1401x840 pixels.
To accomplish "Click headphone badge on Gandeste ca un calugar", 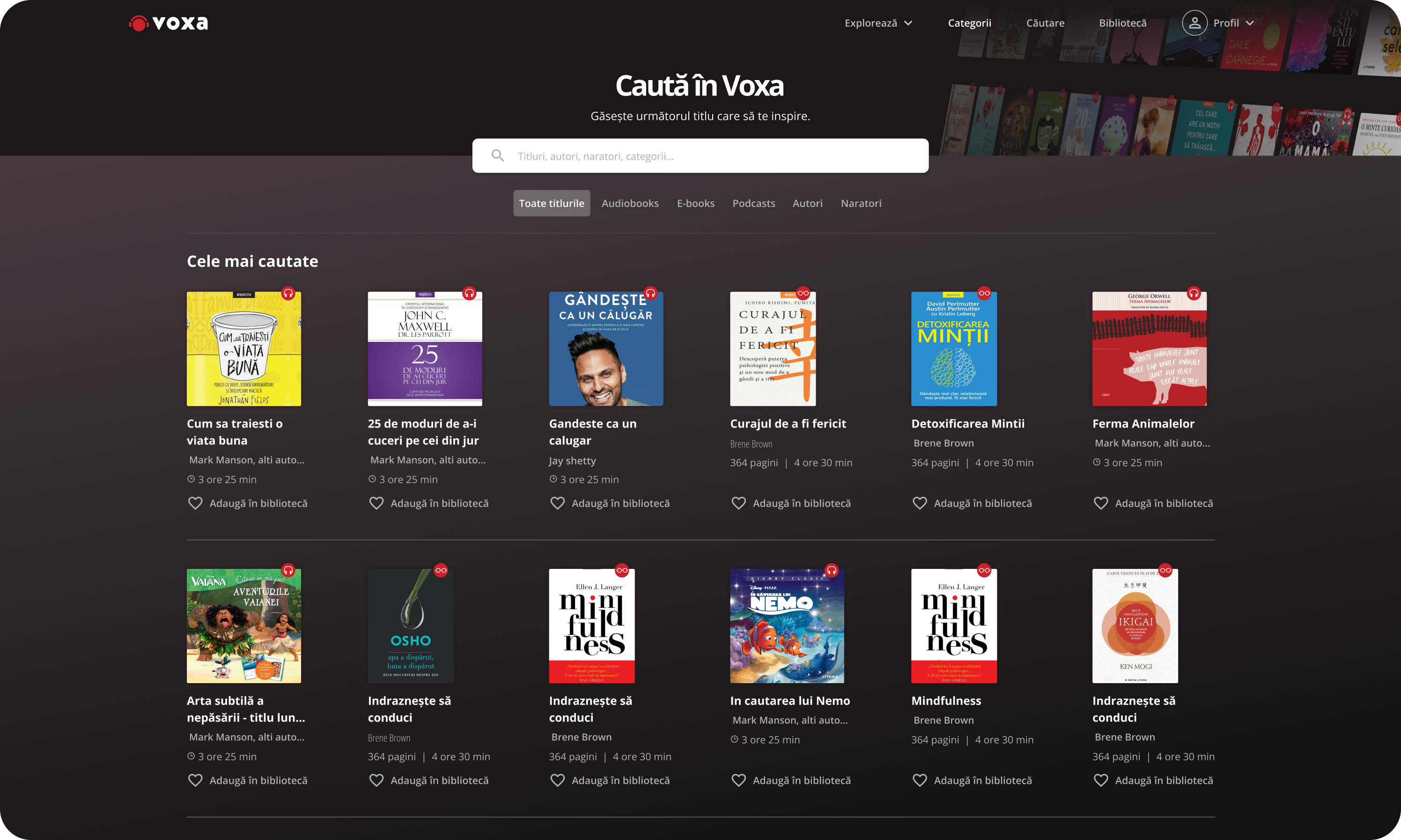I will click(x=650, y=293).
